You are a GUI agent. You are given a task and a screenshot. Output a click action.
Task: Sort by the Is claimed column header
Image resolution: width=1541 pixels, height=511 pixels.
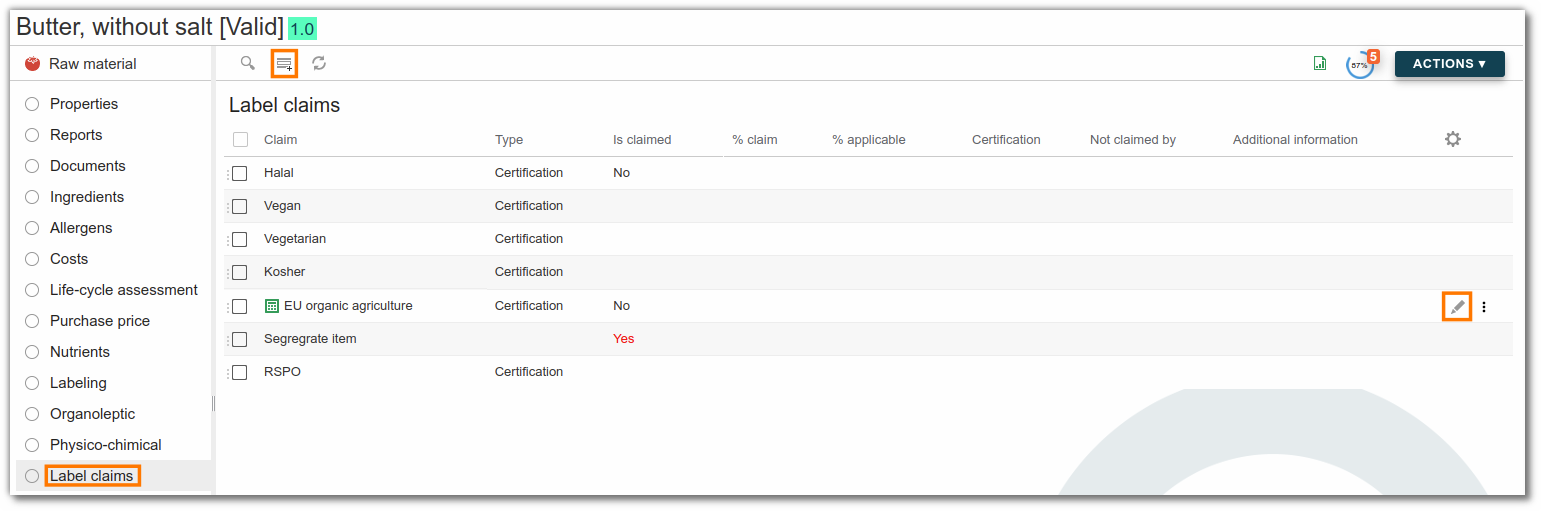coord(642,140)
